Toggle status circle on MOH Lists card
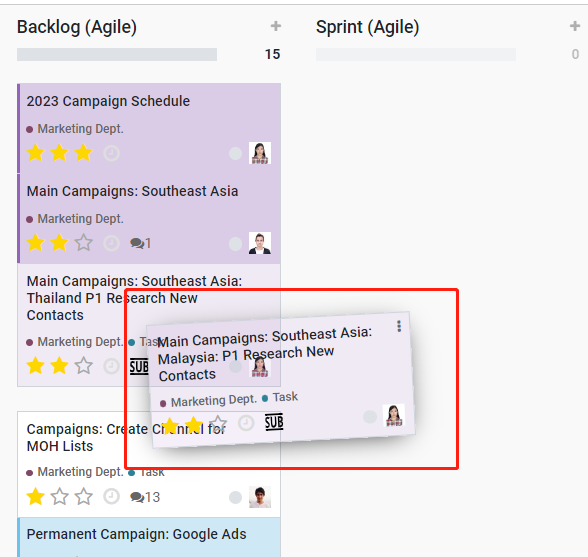 pyautogui.click(x=236, y=497)
